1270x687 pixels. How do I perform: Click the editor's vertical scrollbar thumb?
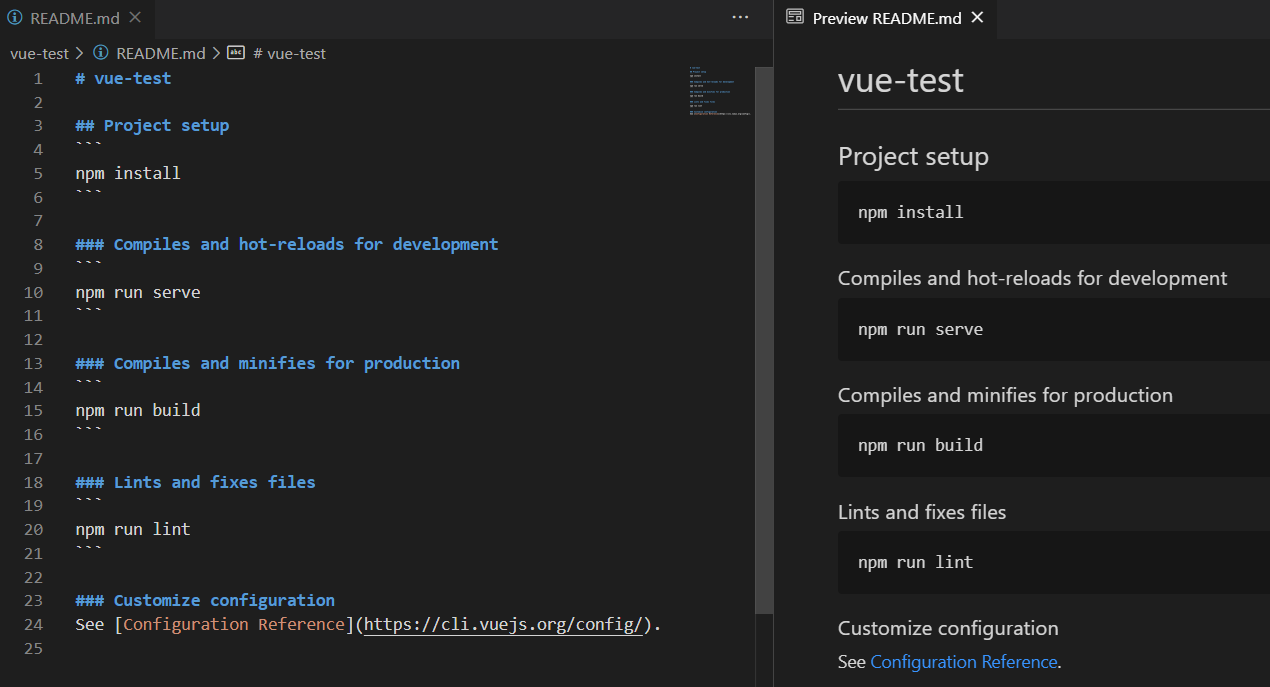[x=763, y=340]
